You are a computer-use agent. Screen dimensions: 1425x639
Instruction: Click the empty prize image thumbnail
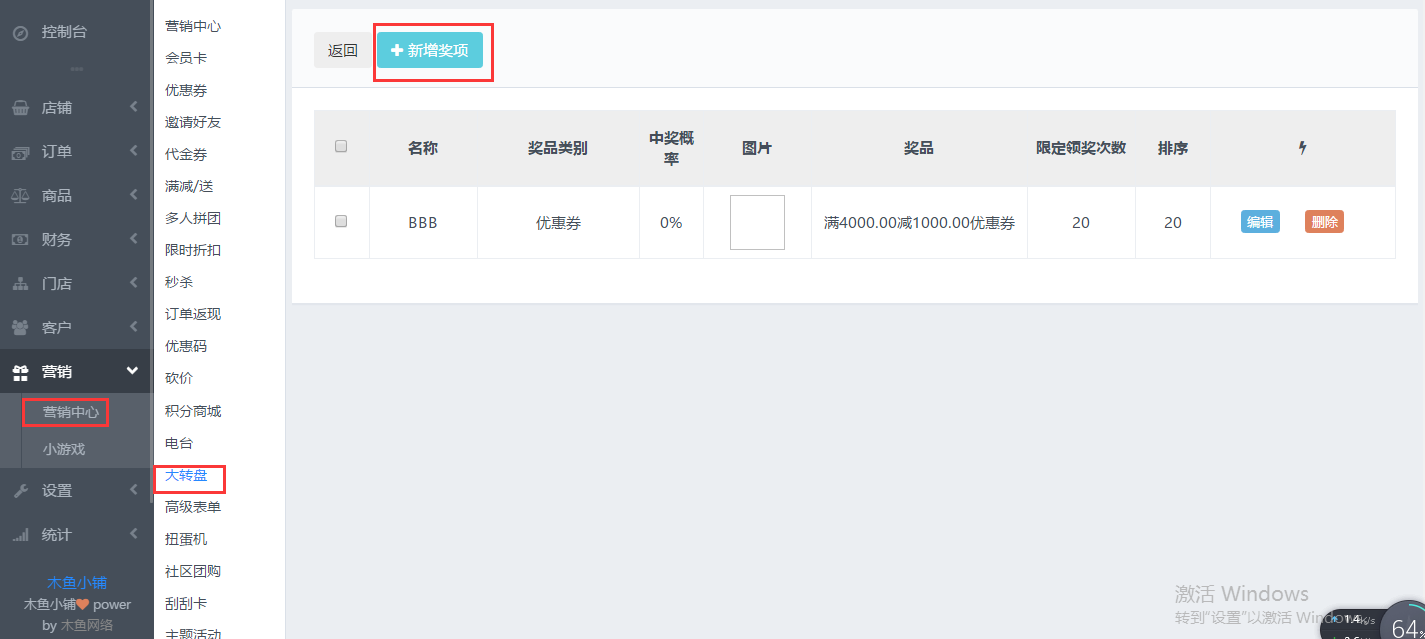757,222
